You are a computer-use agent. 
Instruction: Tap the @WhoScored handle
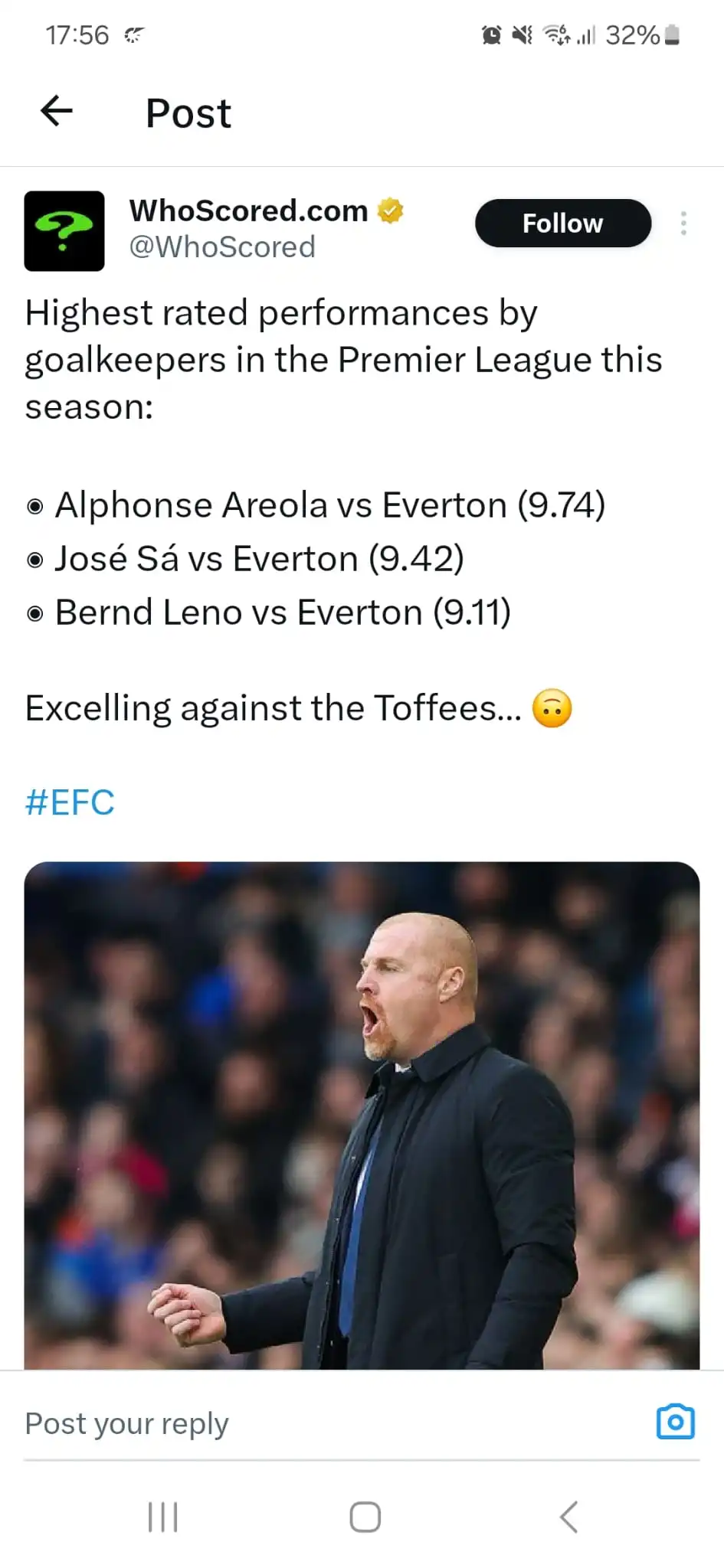click(x=222, y=247)
